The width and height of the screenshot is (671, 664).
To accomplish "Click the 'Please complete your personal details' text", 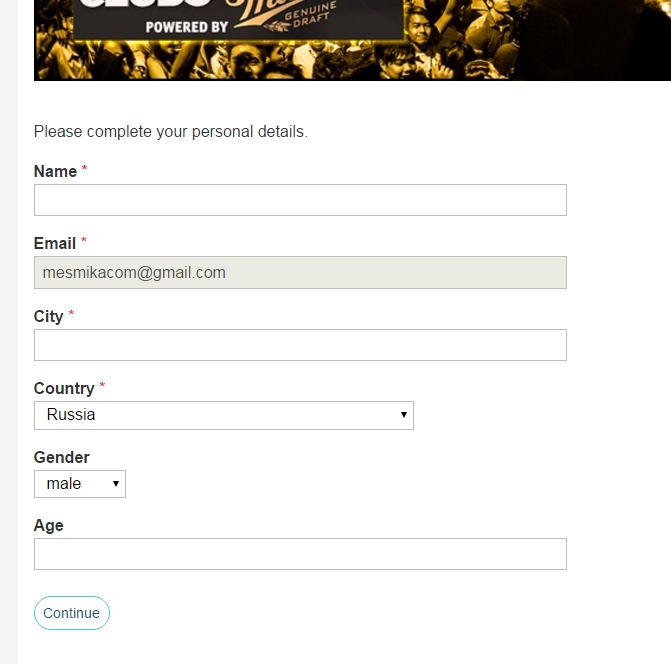I will tap(171, 132).
